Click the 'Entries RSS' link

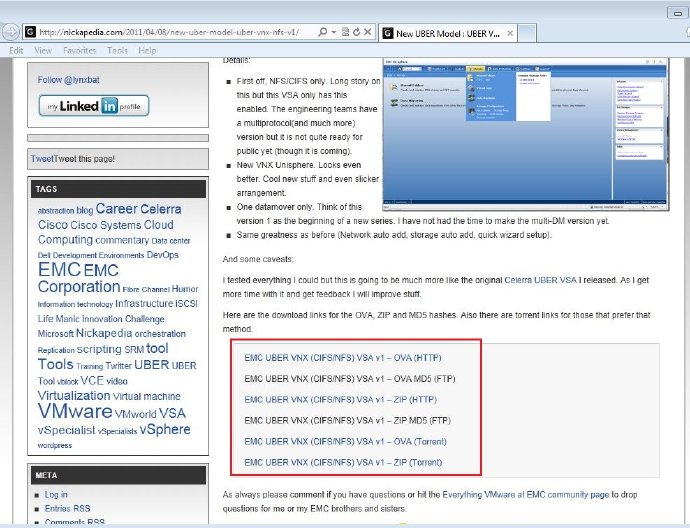pyautogui.click(x=67, y=509)
